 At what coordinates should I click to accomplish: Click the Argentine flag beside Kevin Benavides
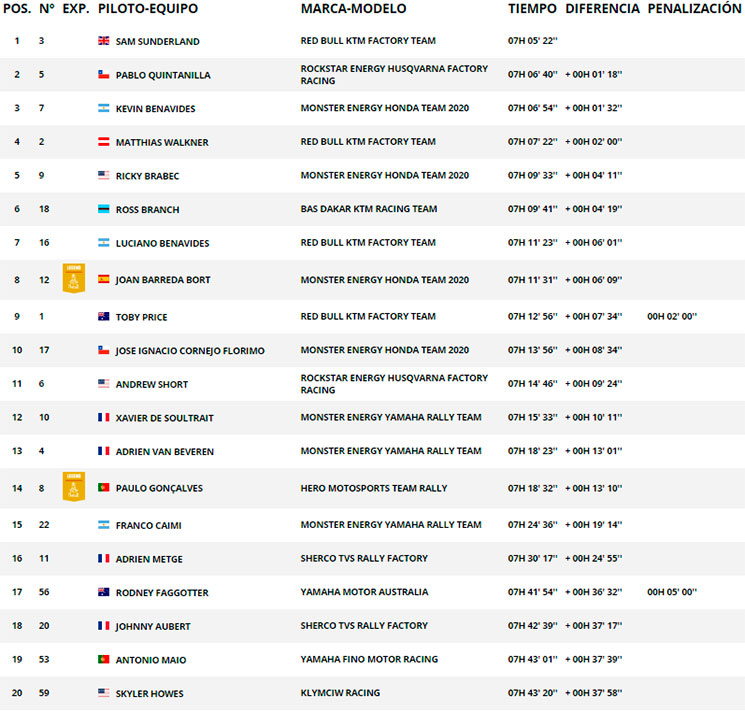point(104,108)
